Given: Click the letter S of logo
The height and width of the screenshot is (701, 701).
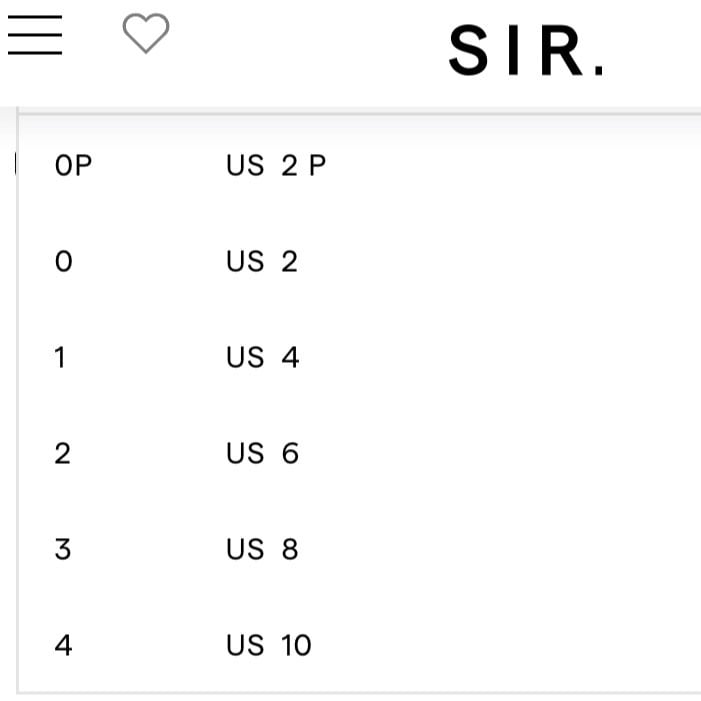Looking at the screenshot, I should coord(469,50).
